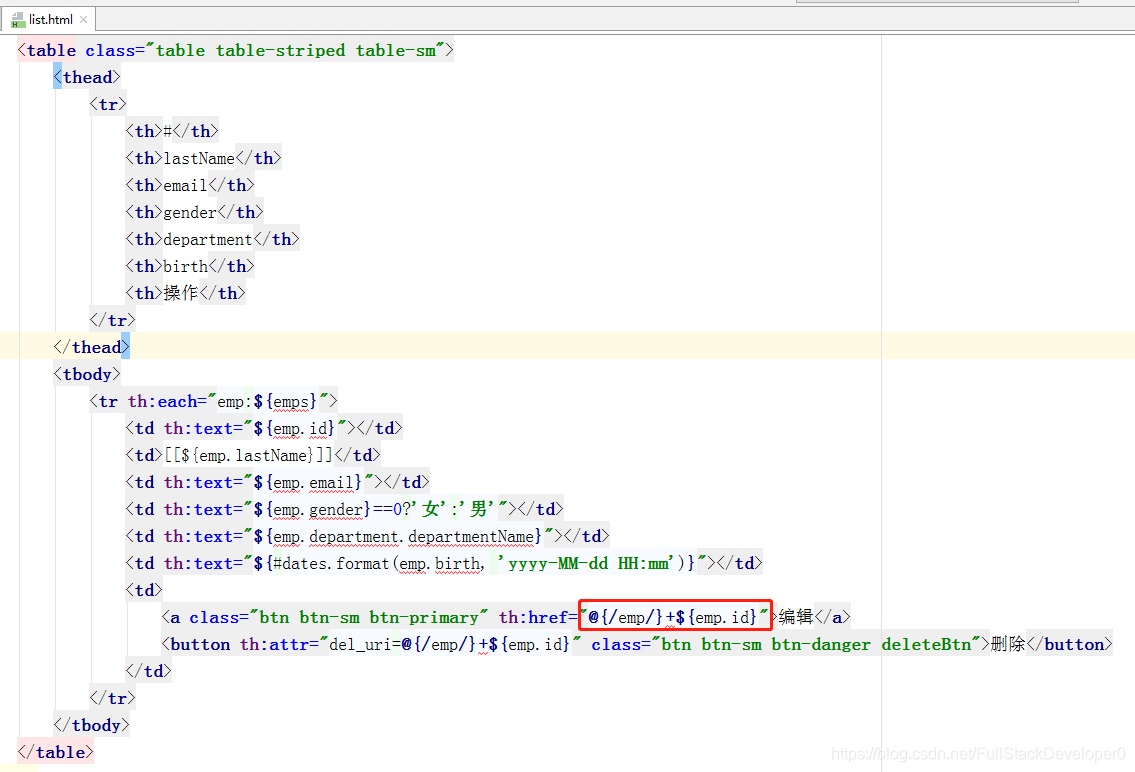Click the table class attribute line
The height and width of the screenshot is (772, 1135).
coord(236,50)
